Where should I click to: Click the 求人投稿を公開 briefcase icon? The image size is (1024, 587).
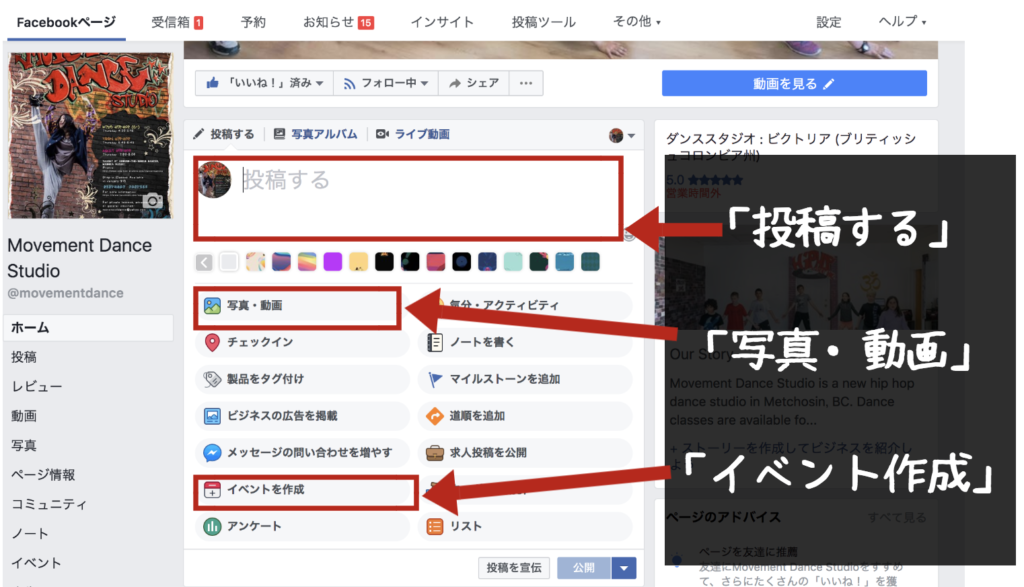[x=435, y=452]
